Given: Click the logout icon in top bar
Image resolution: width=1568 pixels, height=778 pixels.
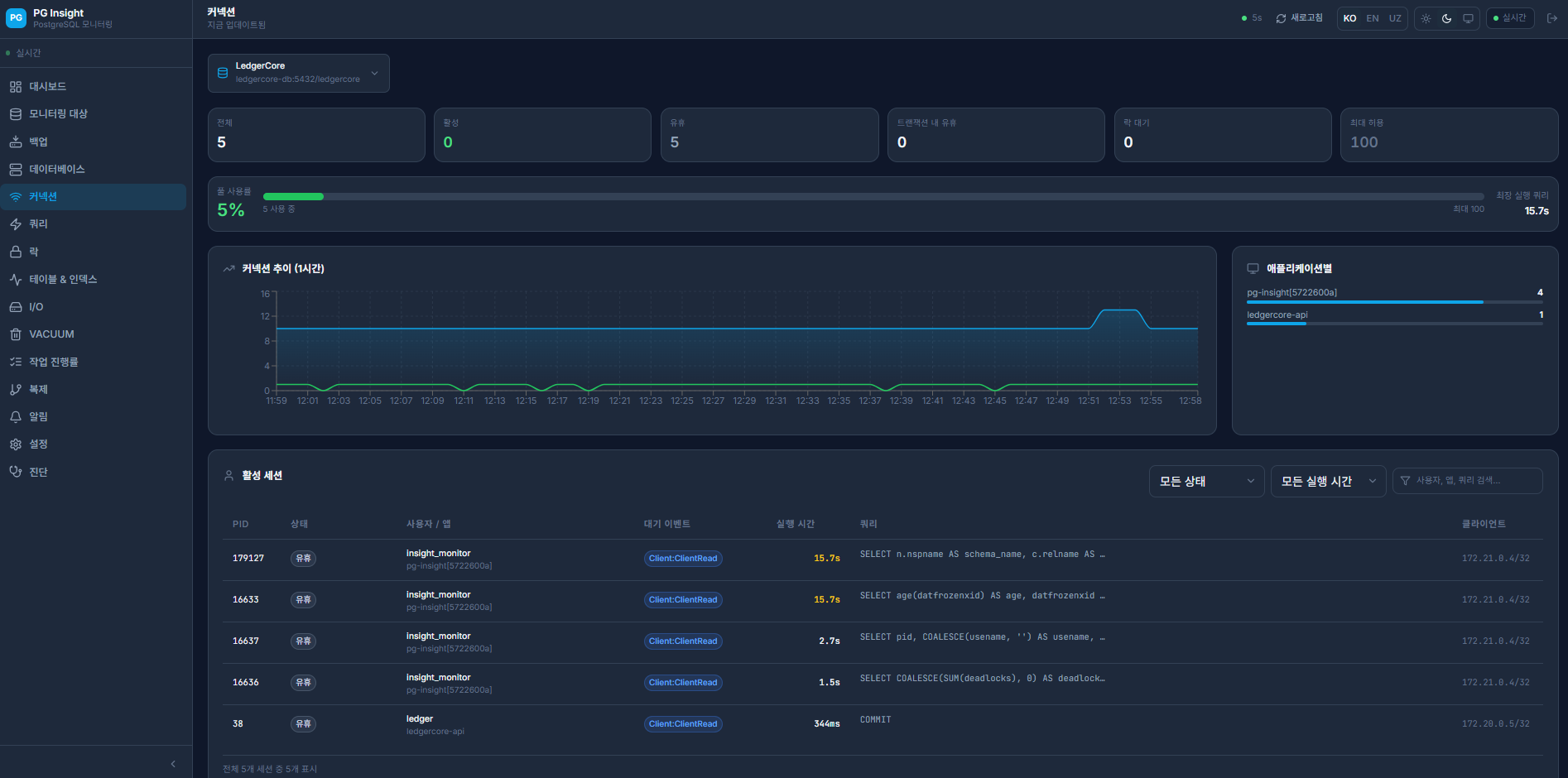Looking at the screenshot, I should pyautogui.click(x=1551, y=18).
